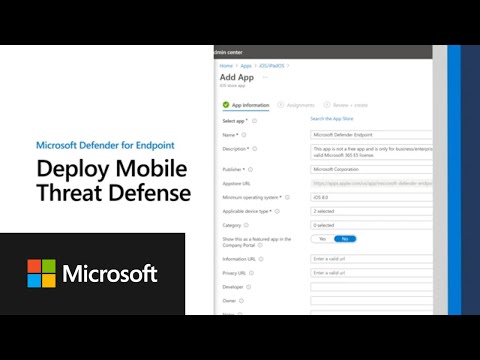Click the green checkmark on App information
Screen dimensions: 480x360
tap(226, 105)
